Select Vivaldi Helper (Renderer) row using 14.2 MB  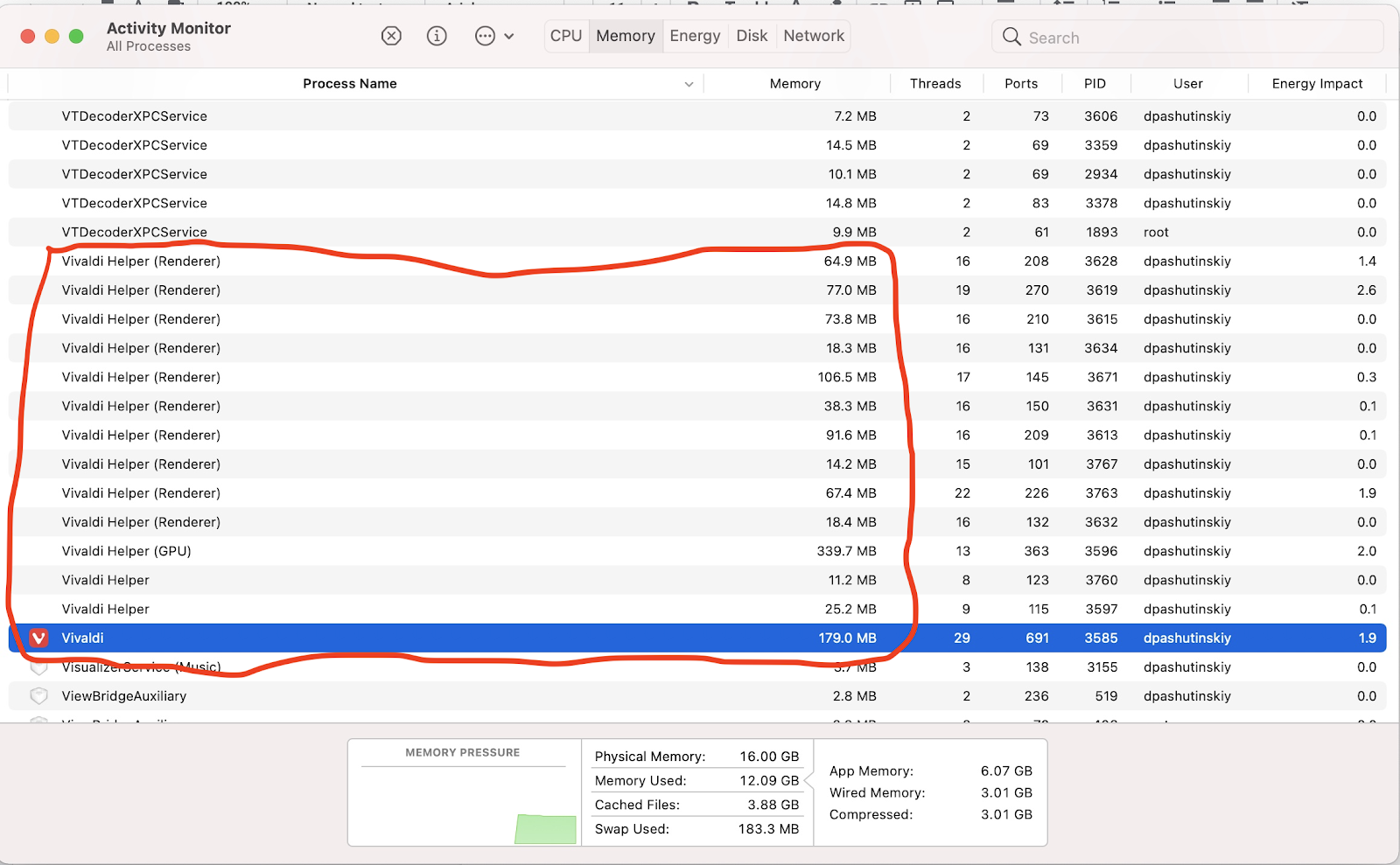[697, 464]
